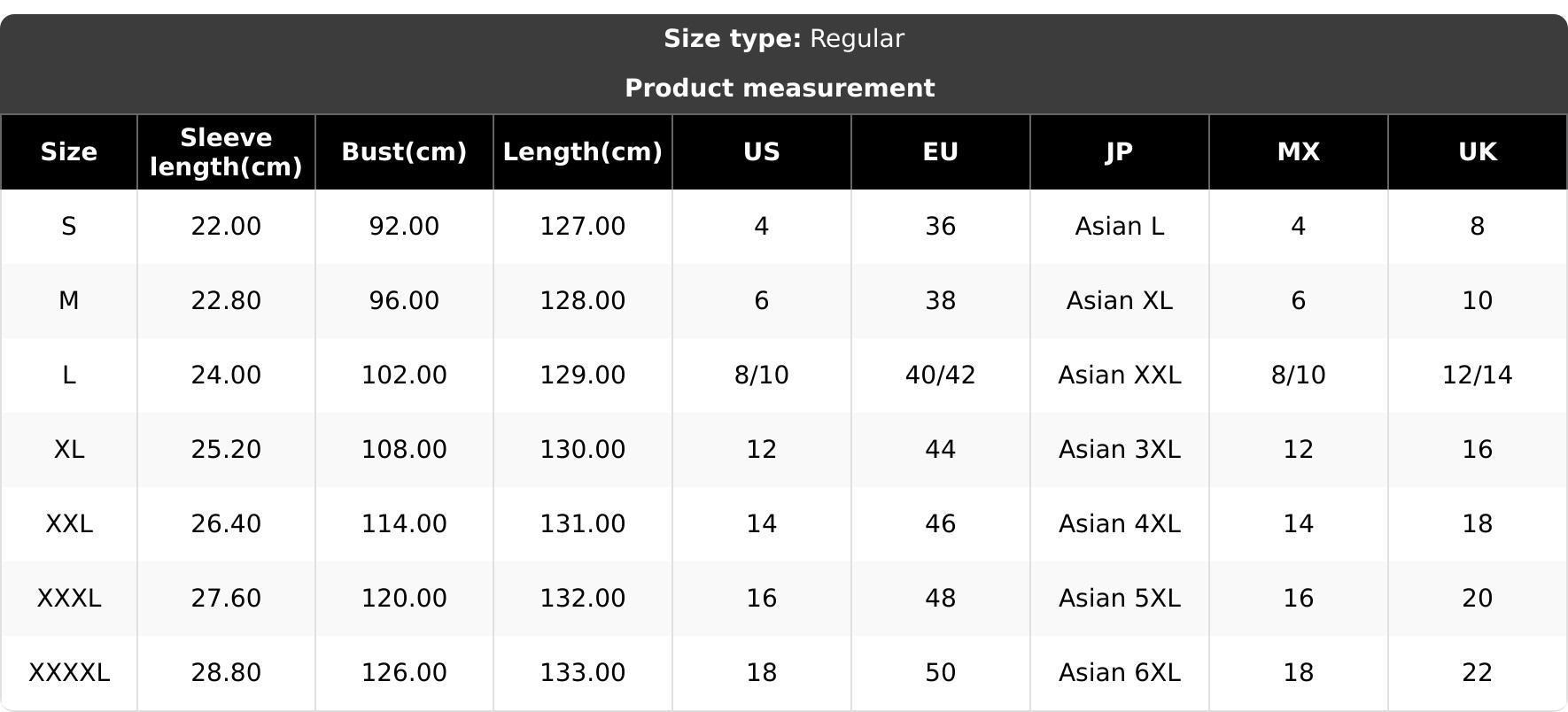Click the Size column header
This screenshot has height=712, width=1568.
pyautogui.click(x=69, y=152)
